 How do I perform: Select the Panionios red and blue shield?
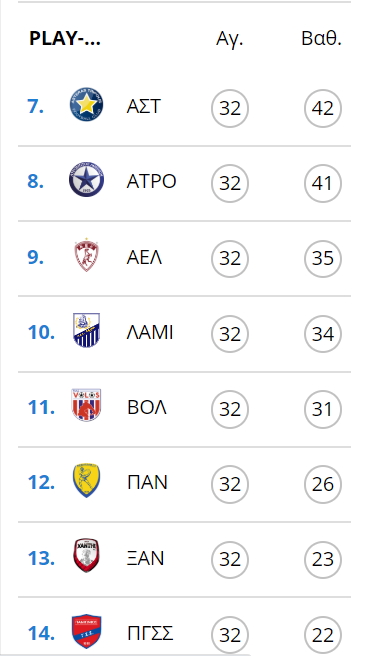86,631
